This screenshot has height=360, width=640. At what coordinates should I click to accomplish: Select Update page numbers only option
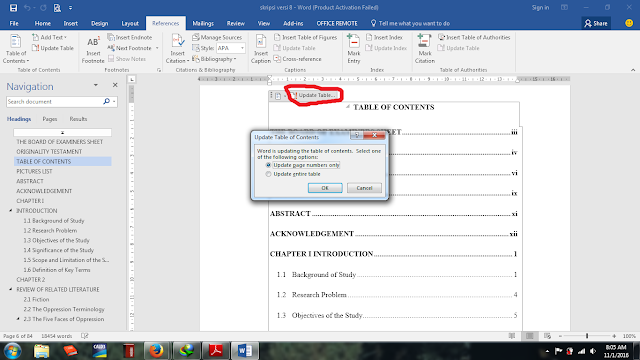point(302,165)
